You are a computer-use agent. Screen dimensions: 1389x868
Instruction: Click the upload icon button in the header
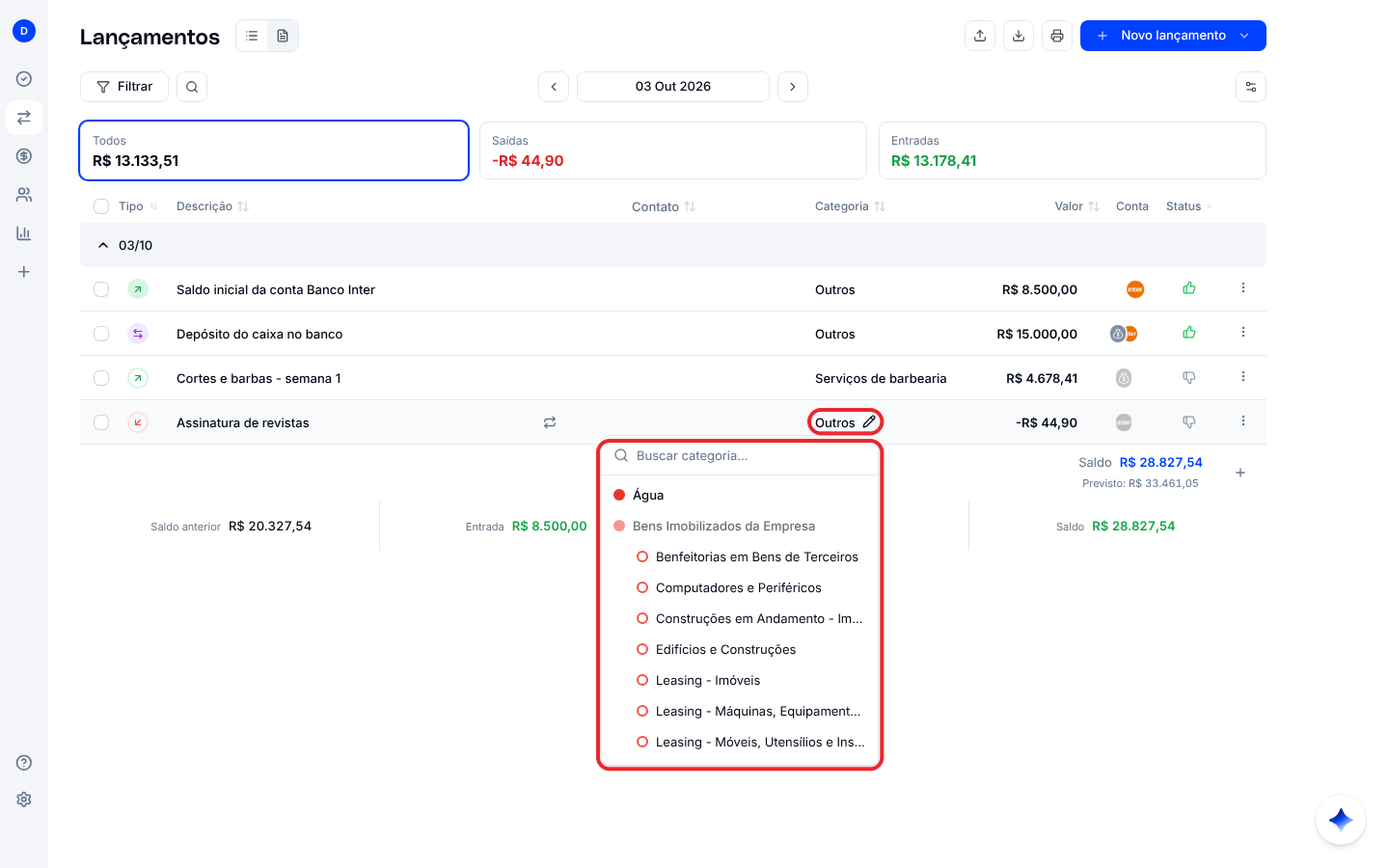(x=980, y=36)
